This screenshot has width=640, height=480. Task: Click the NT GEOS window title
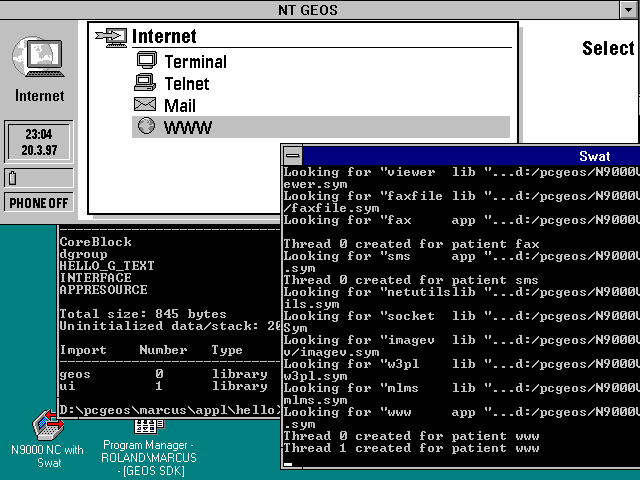tap(308, 10)
